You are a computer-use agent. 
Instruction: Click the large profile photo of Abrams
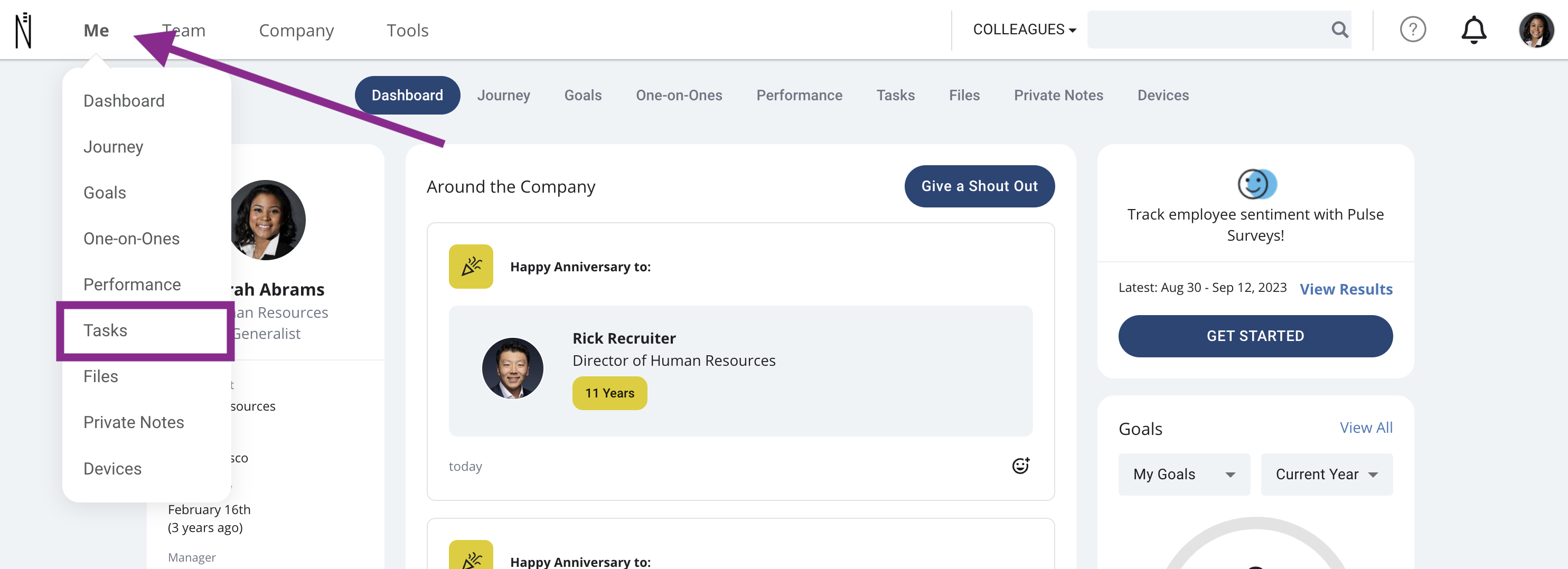(x=267, y=220)
